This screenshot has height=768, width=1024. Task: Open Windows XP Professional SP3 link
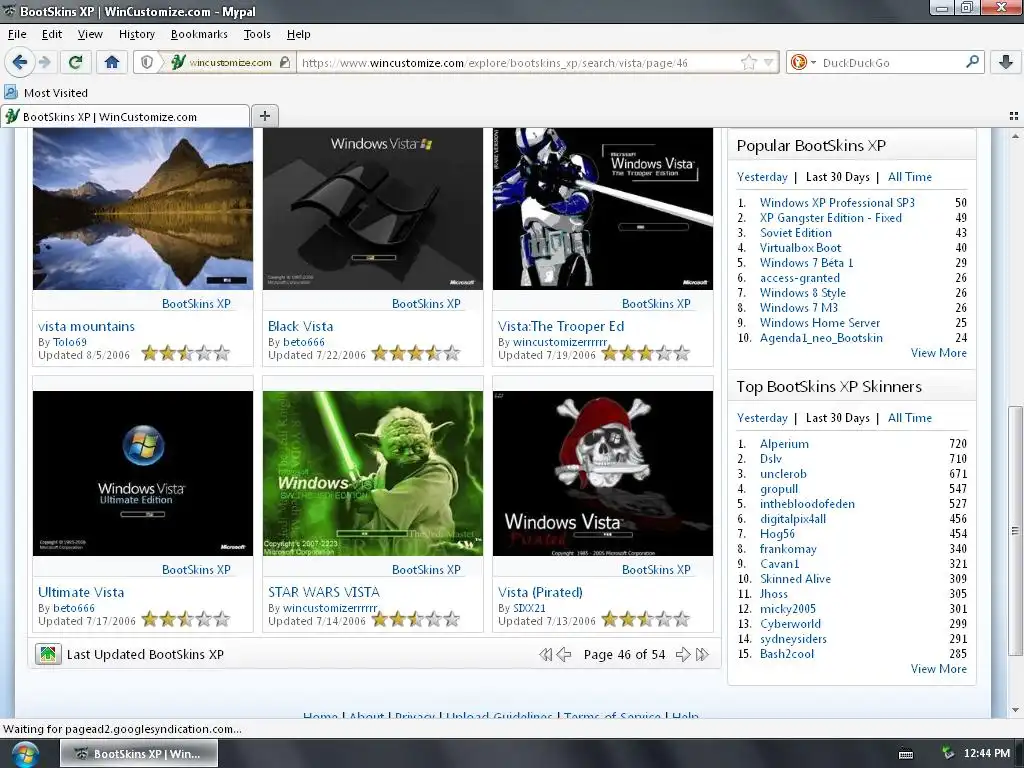point(837,202)
